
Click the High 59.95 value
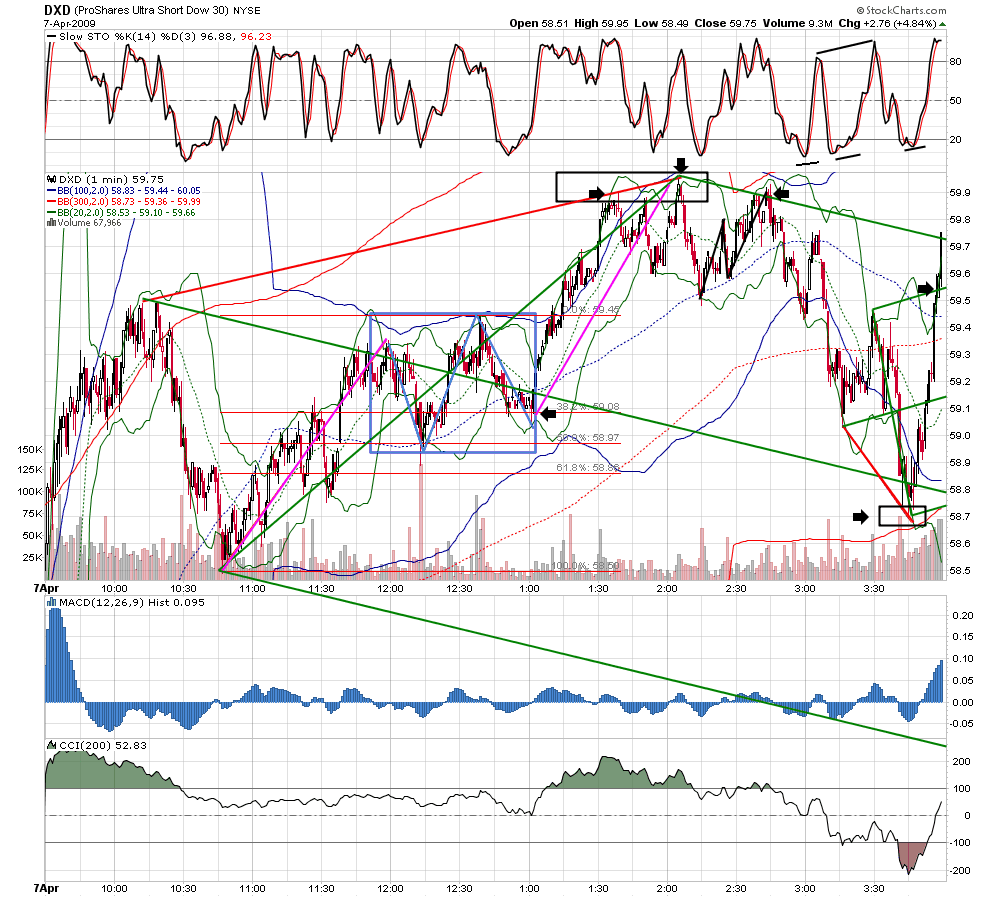[x=601, y=23]
